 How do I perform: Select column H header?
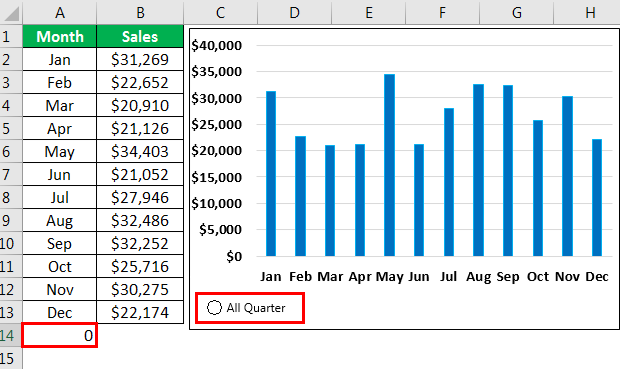tap(587, 13)
